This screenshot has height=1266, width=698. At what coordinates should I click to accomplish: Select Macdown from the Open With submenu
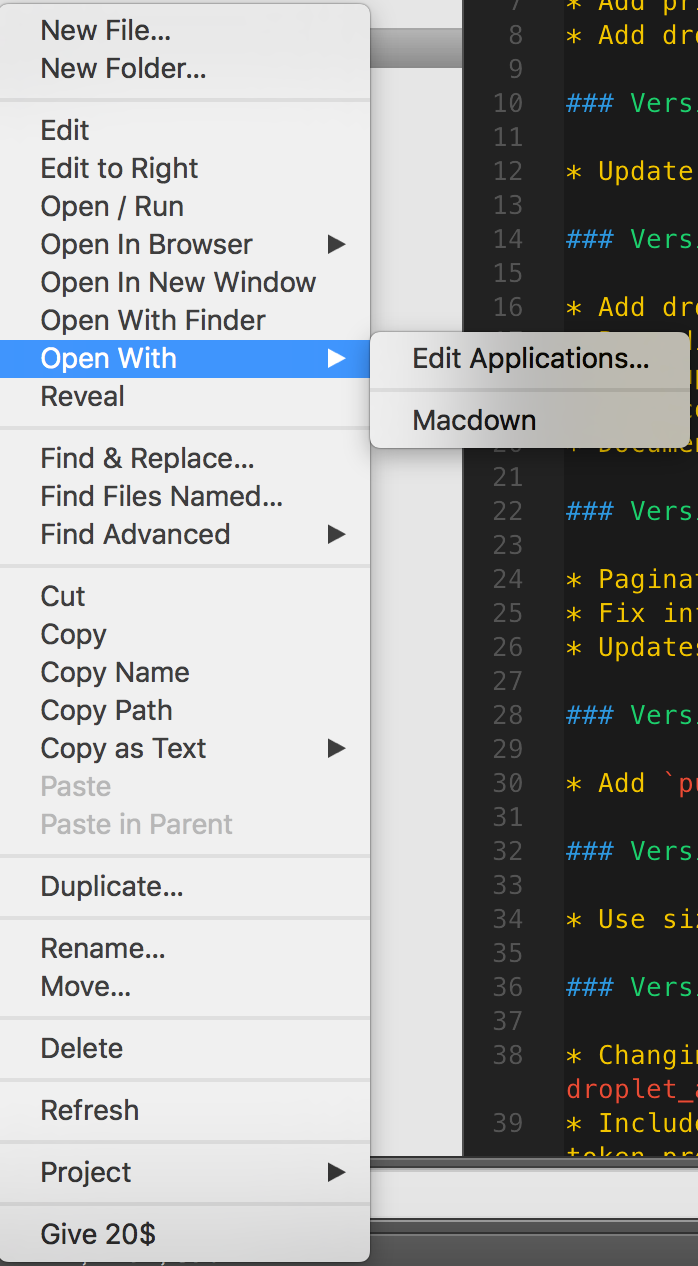pyautogui.click(x=474, y=421)
